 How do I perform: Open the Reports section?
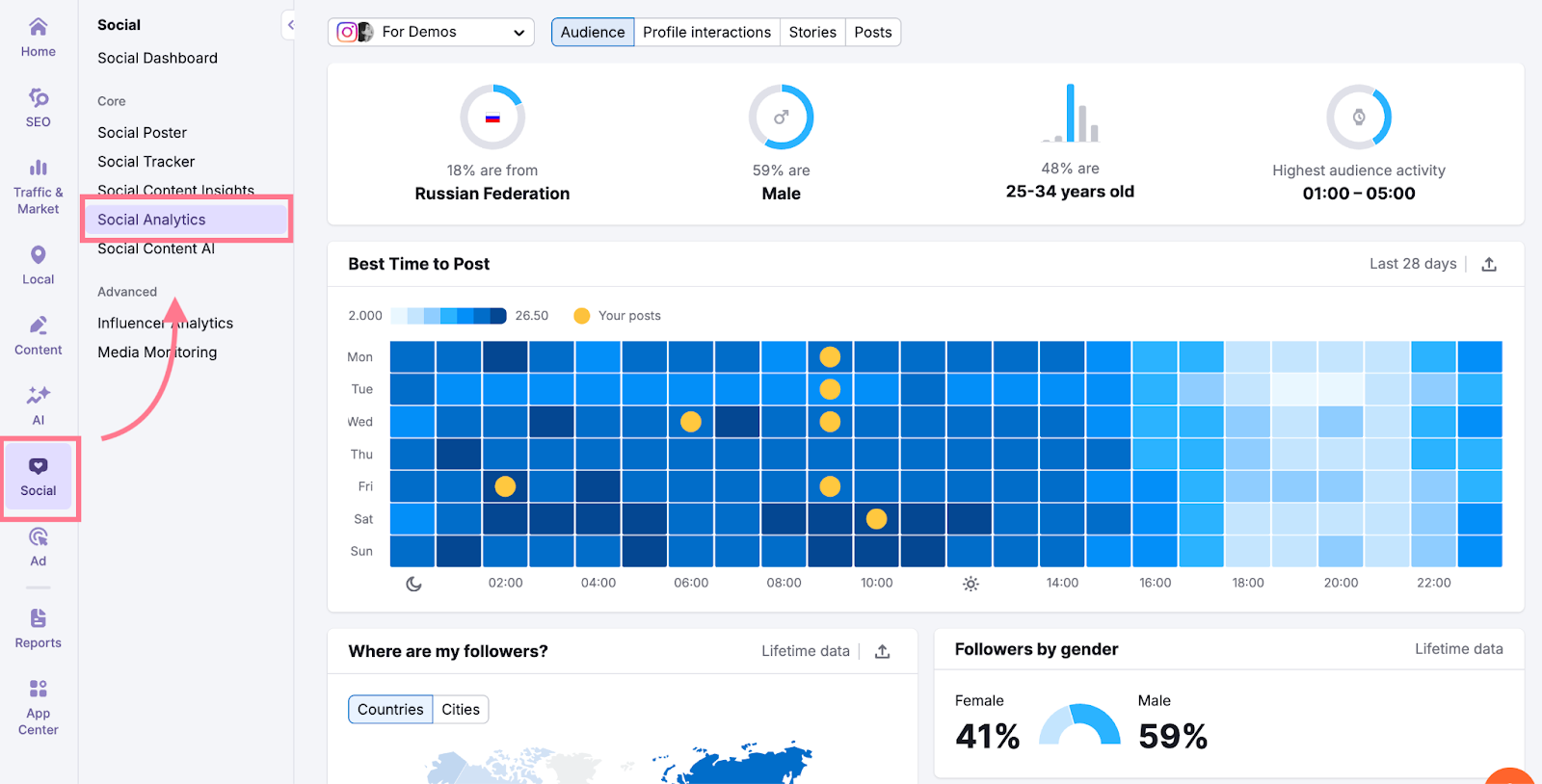point(39,628)
